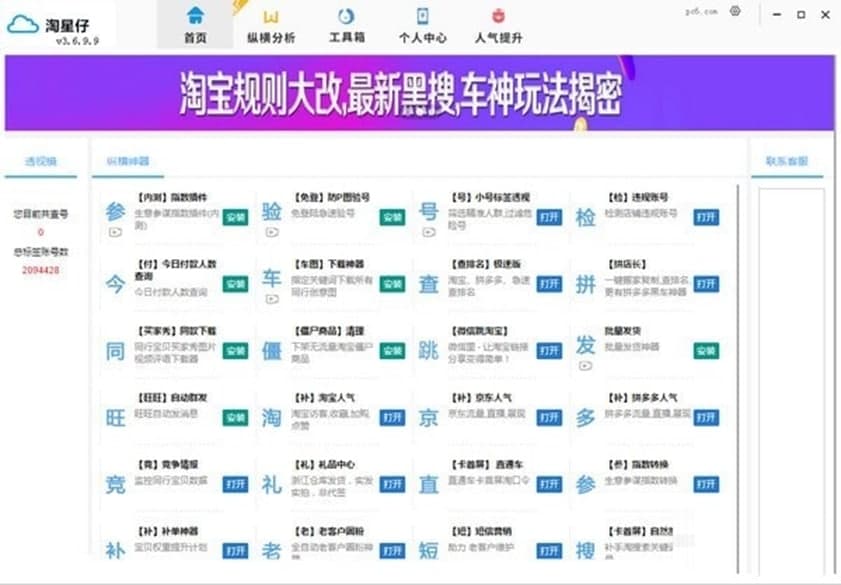Open 【补】淘宝人气
The height and width of the screenshot is (585, 841).
(393, 417)
